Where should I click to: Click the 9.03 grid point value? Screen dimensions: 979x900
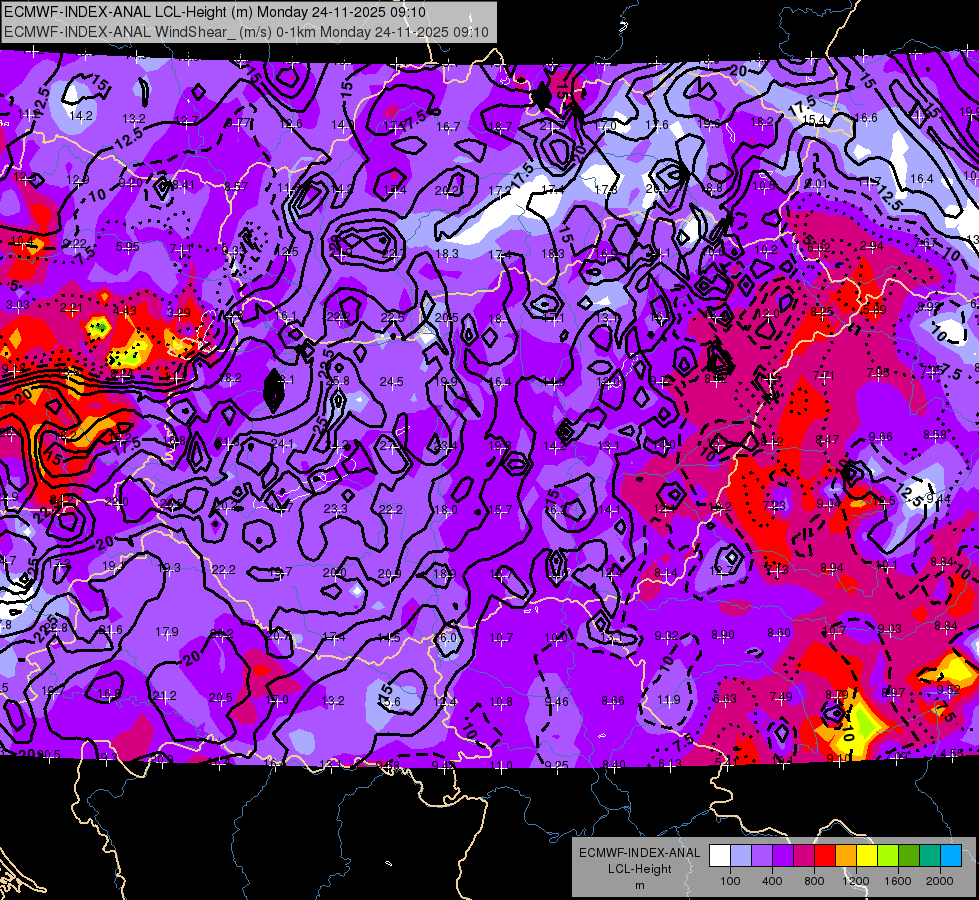point(889,628)
